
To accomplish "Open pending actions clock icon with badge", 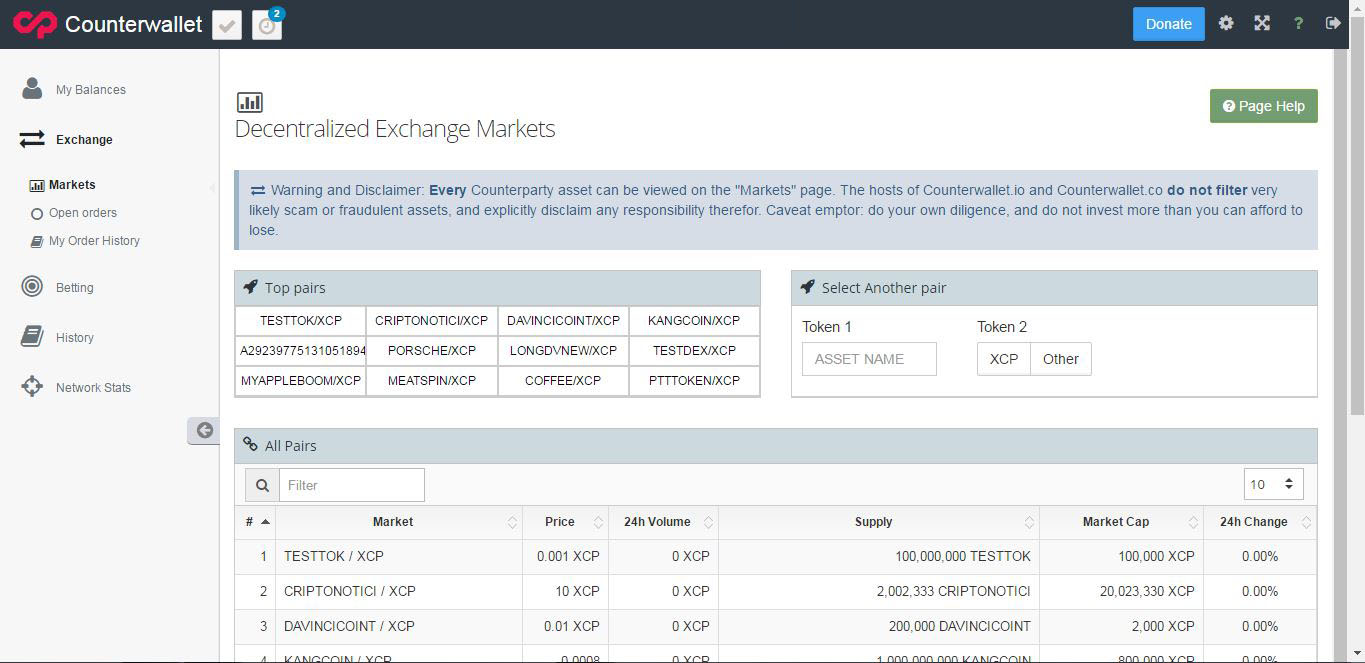I will point(267,25).
